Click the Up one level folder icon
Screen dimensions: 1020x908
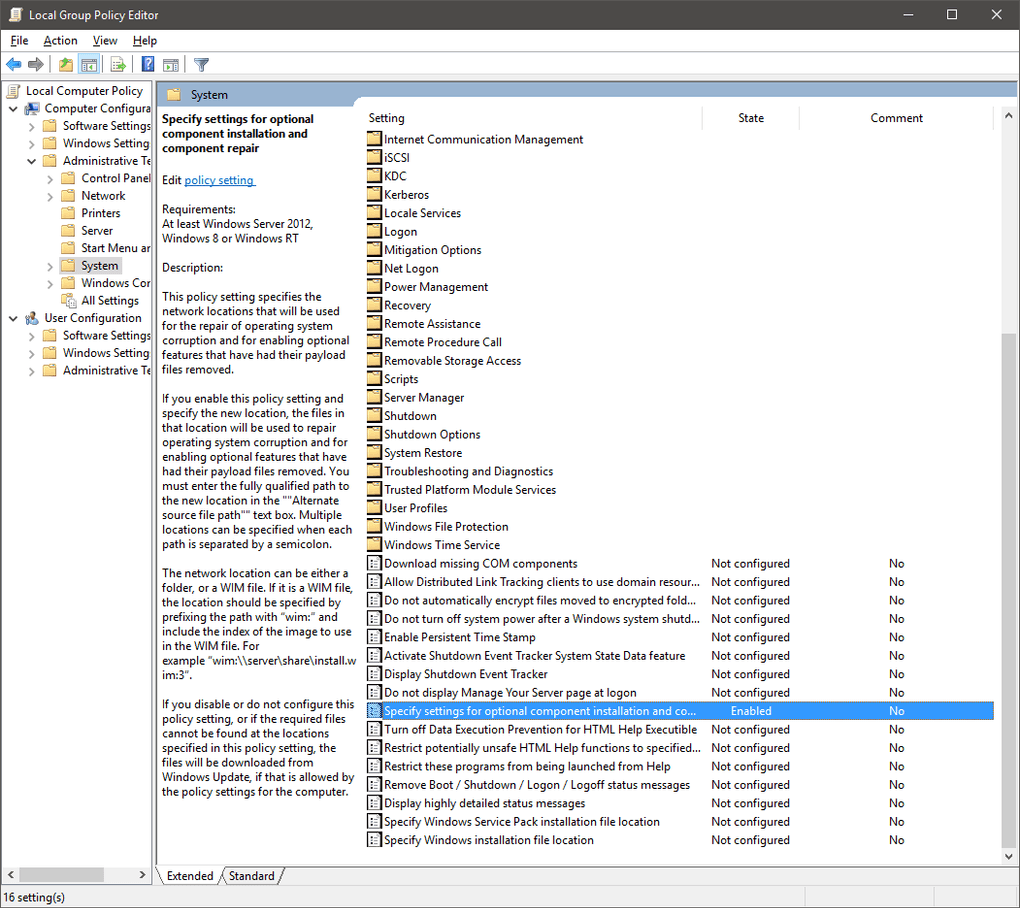(x=64, y=64)
